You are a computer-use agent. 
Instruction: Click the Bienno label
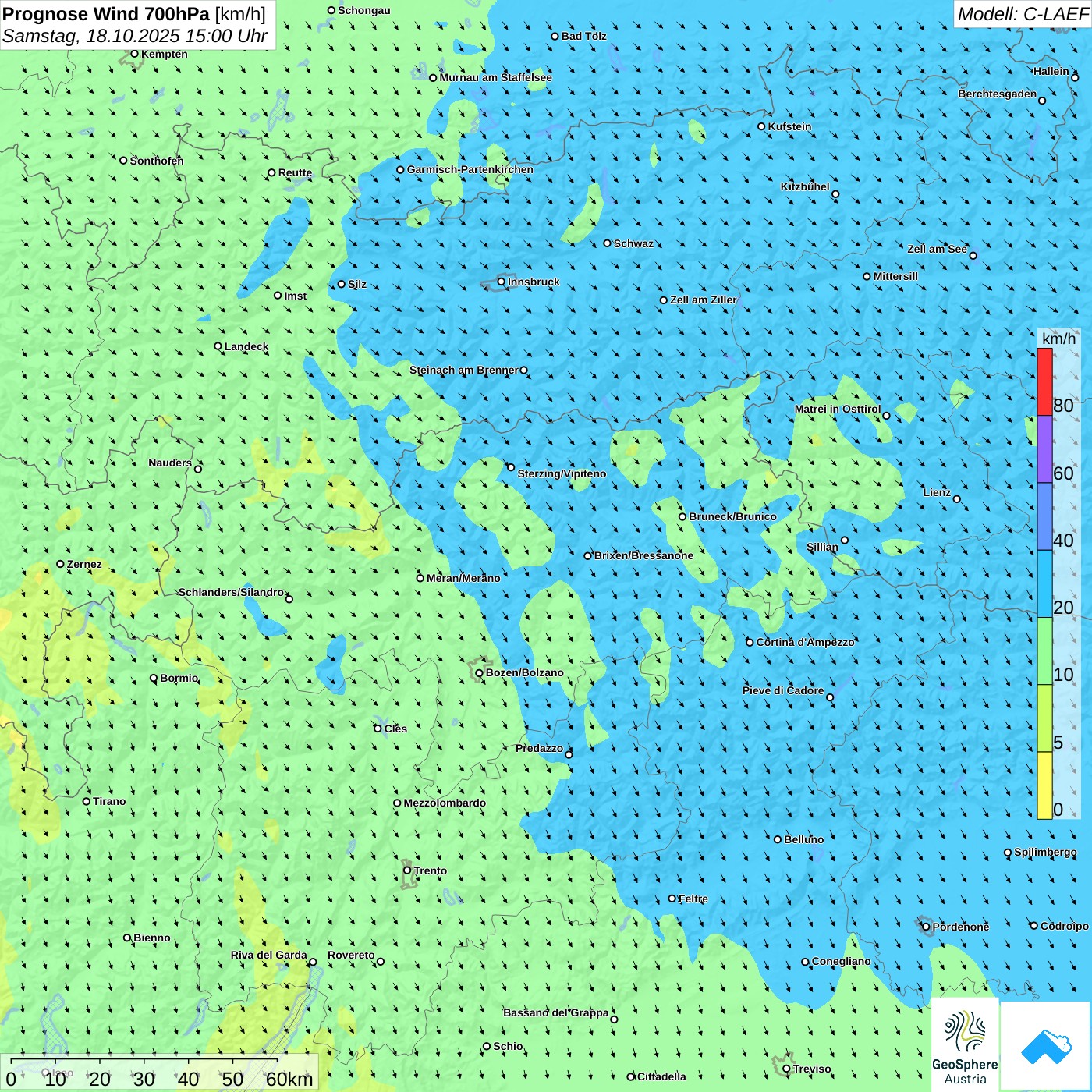click(x=152, y=938)
